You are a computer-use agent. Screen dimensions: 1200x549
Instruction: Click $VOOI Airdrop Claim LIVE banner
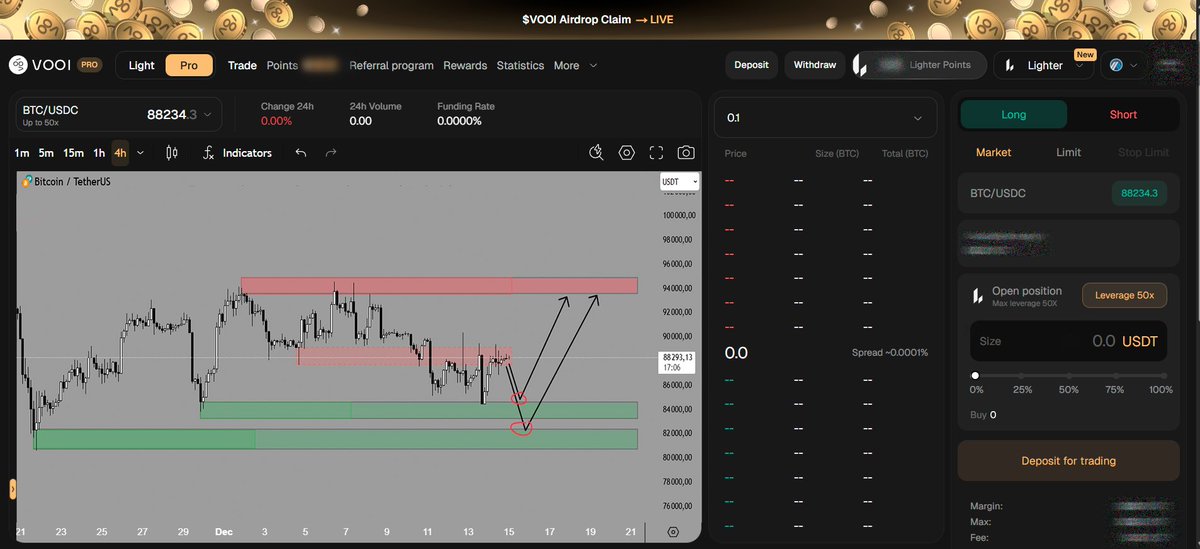[598, 19]
